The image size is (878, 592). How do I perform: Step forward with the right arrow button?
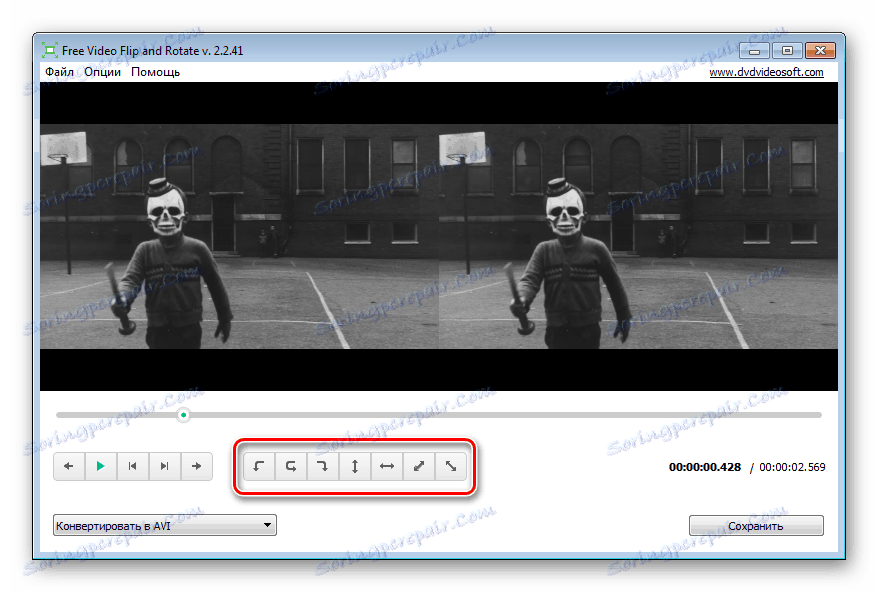[x=197, y=466]
